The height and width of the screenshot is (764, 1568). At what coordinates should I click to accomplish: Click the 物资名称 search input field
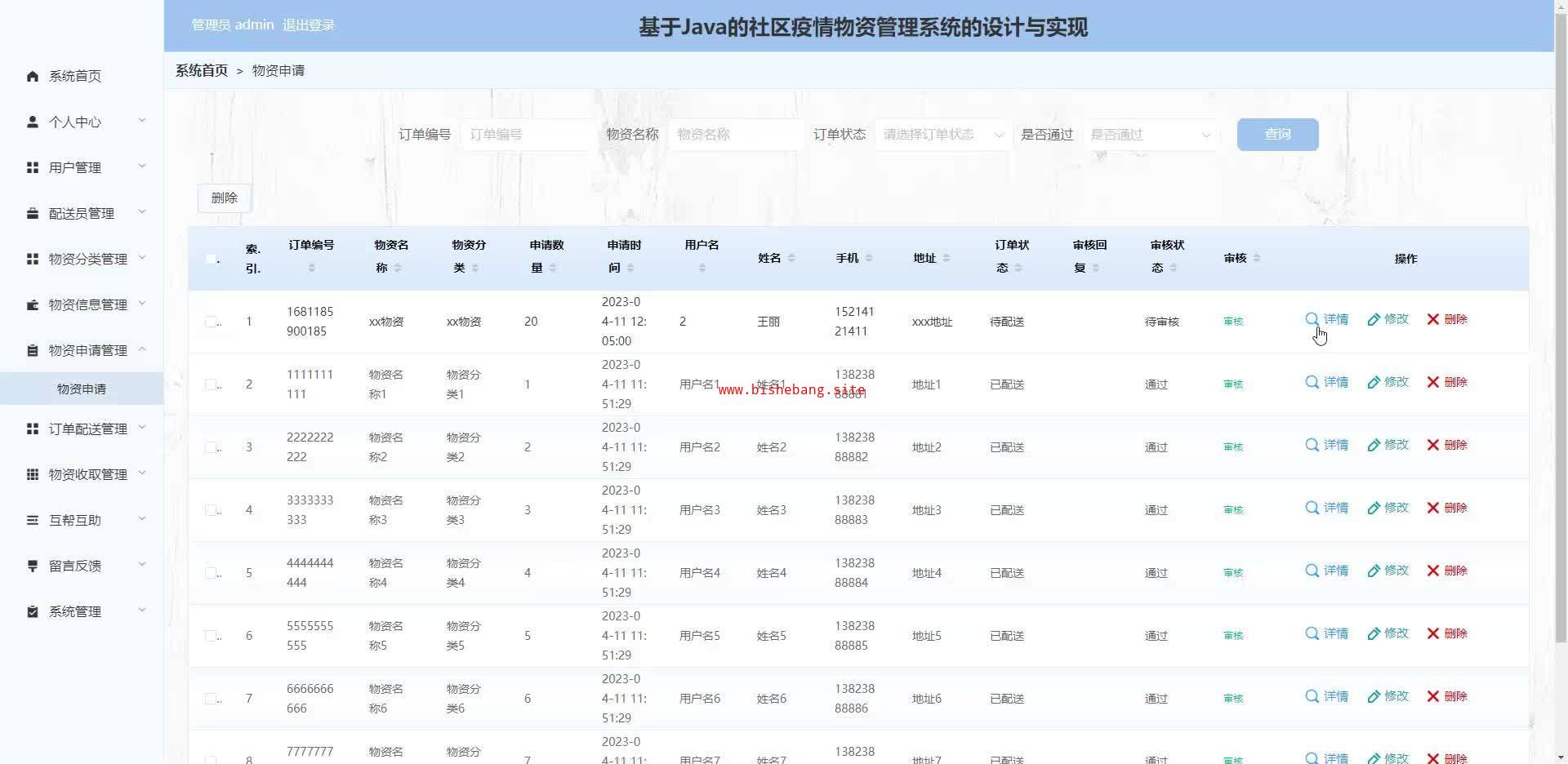coord(735,135)
